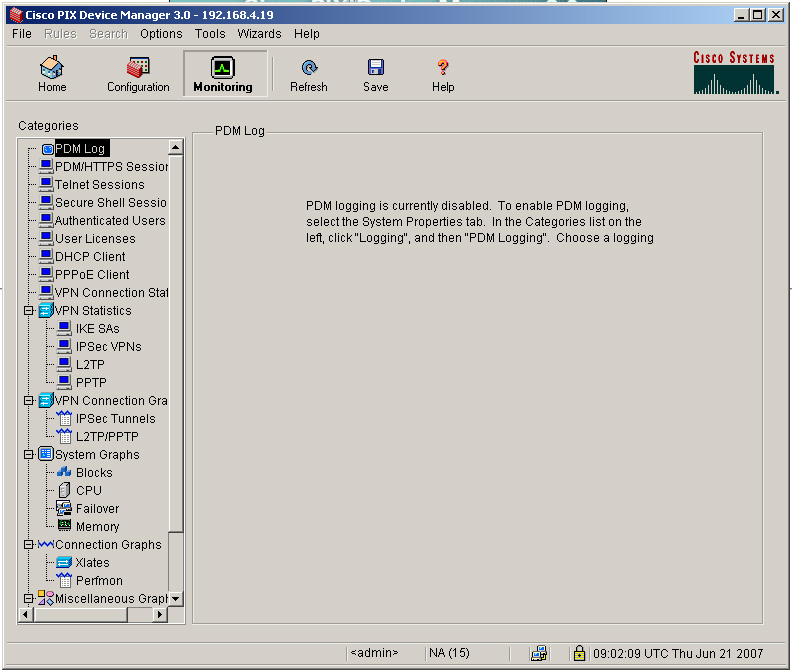
Task: Click the Home toolbar icon
Action: click(52, 68)
